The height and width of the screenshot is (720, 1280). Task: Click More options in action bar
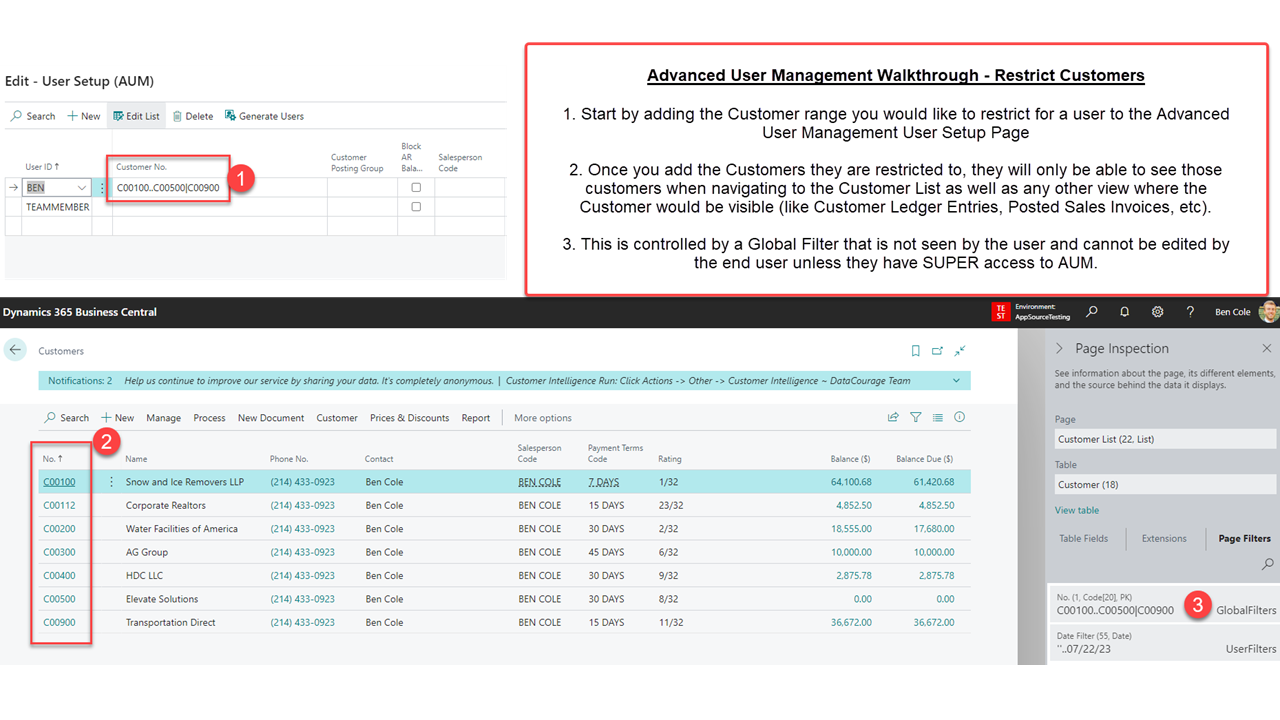pos(543,418)
